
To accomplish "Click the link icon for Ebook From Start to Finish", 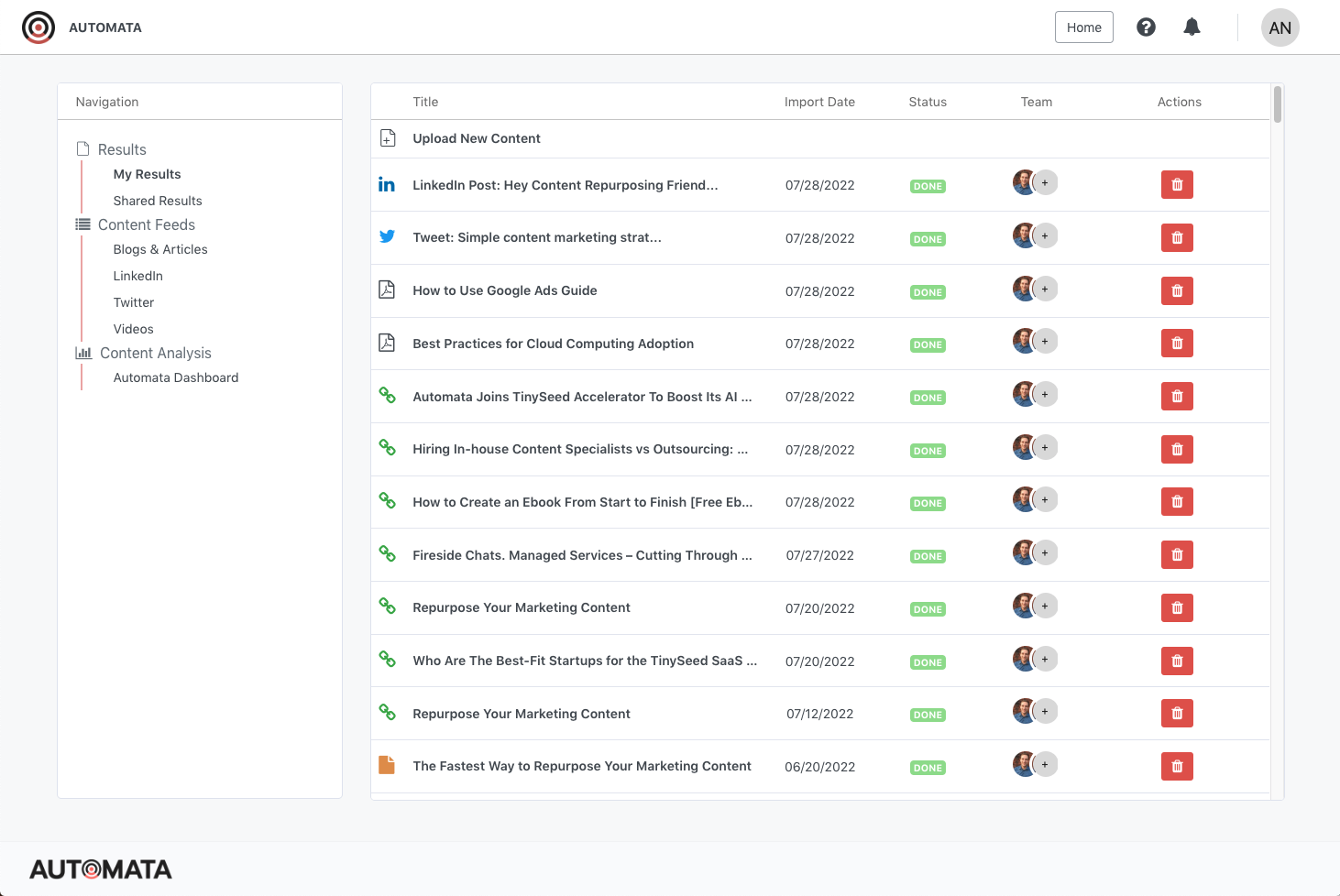I will (x=388, y=500).
